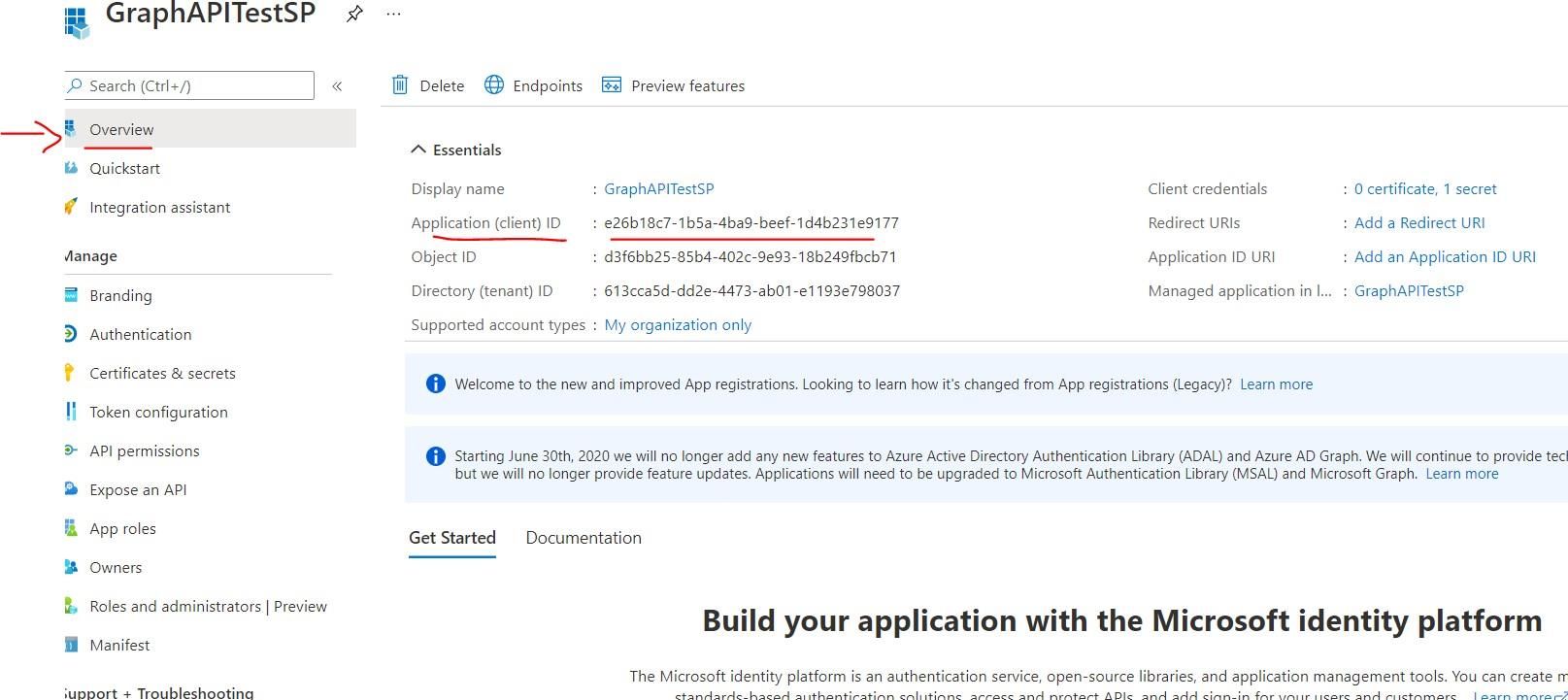This screenshot has width=1568, height=700.
Task: Open Roles and administrators | Preview
Action: pyautogui.click(x=208, y=606)
